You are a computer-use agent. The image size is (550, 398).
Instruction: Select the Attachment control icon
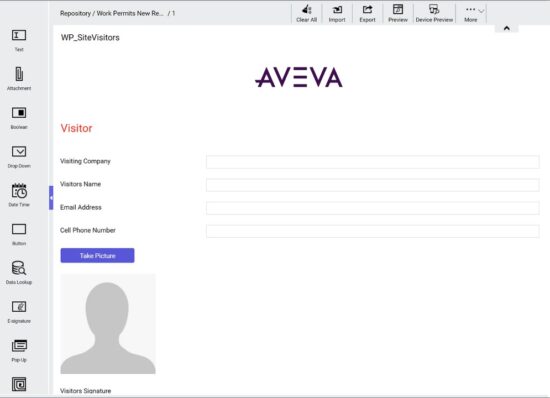click(19, 74)
